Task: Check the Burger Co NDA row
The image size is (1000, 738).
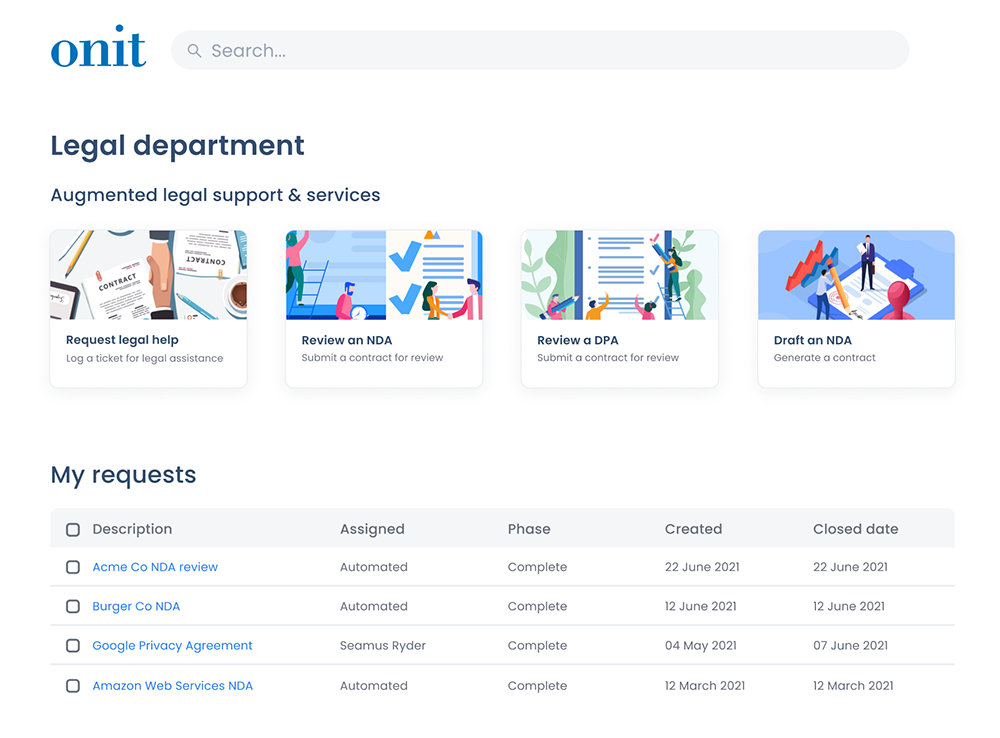Action: pyautogui.click(x=73, y=607)
